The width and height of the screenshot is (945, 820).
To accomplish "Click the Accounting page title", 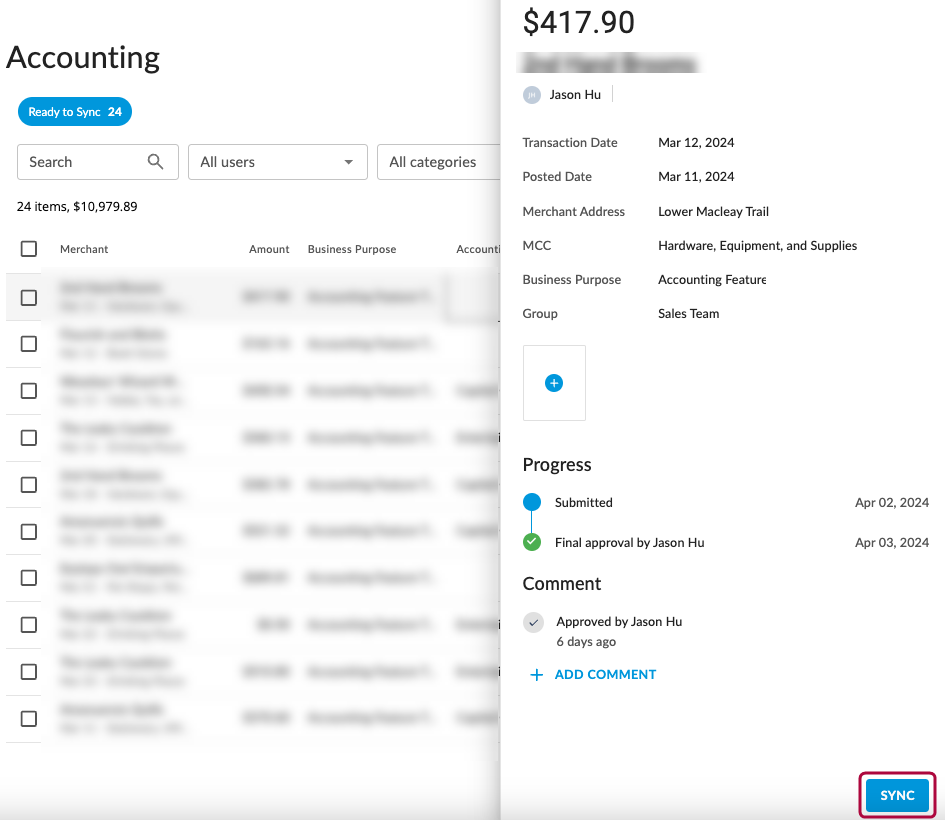I will pos(83,58).
